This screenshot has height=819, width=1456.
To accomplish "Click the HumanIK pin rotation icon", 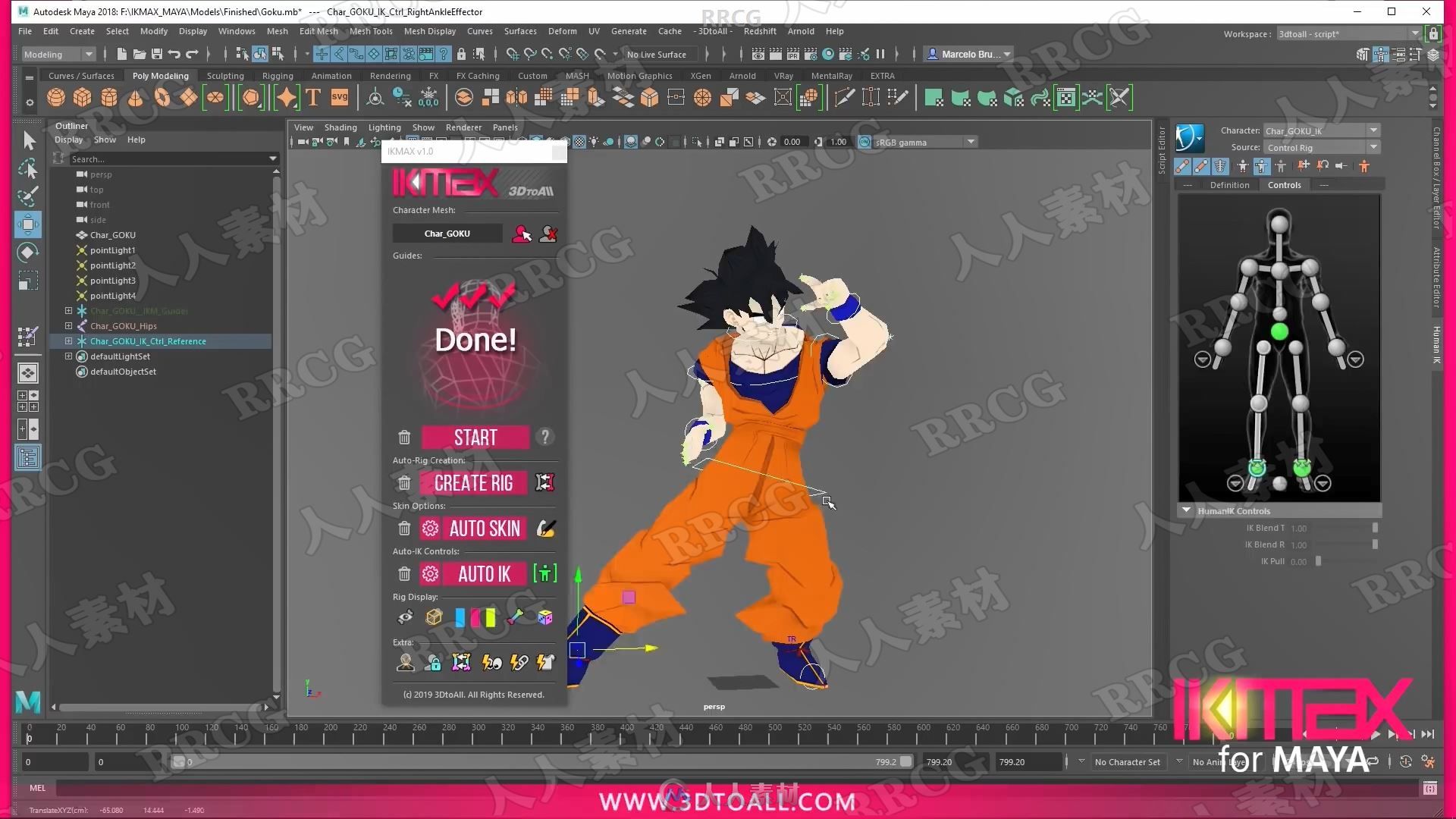I will click(x=1323, y=165).
